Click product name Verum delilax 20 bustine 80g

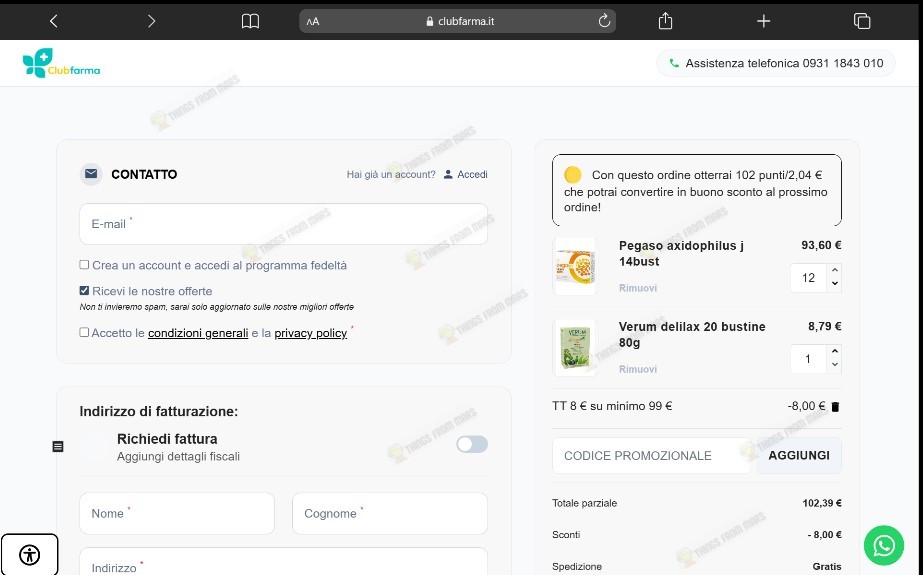point(692,335)
